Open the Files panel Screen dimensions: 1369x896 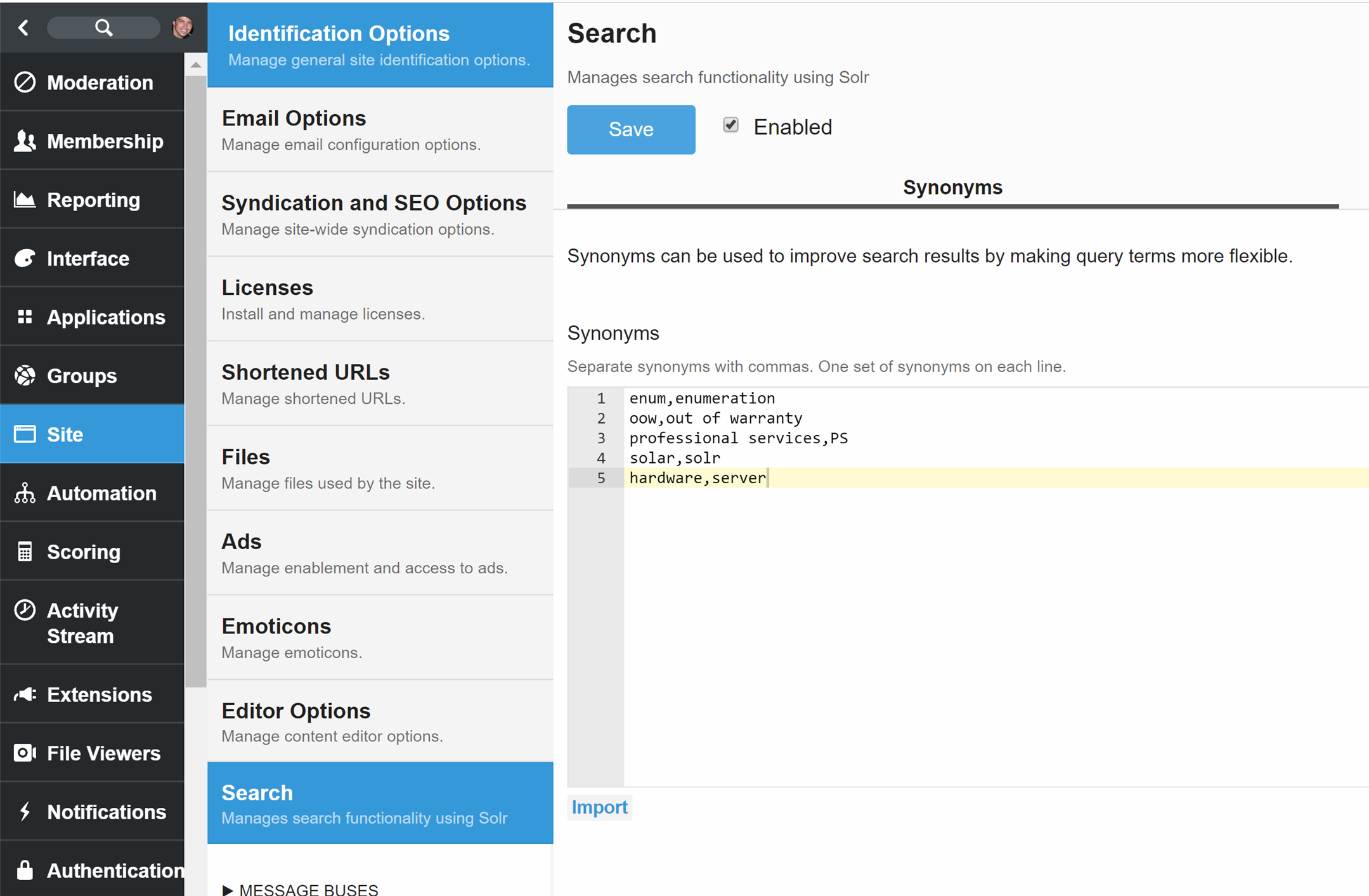[x=380, y=469]
